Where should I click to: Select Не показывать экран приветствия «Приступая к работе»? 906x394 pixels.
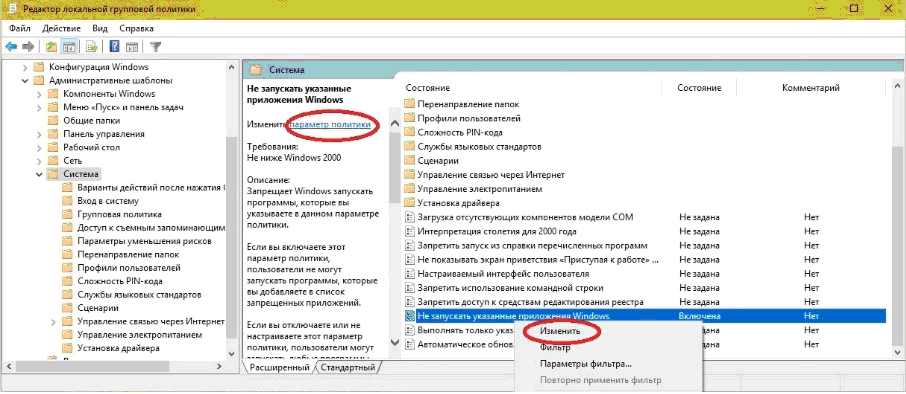[x=537, y=260]
